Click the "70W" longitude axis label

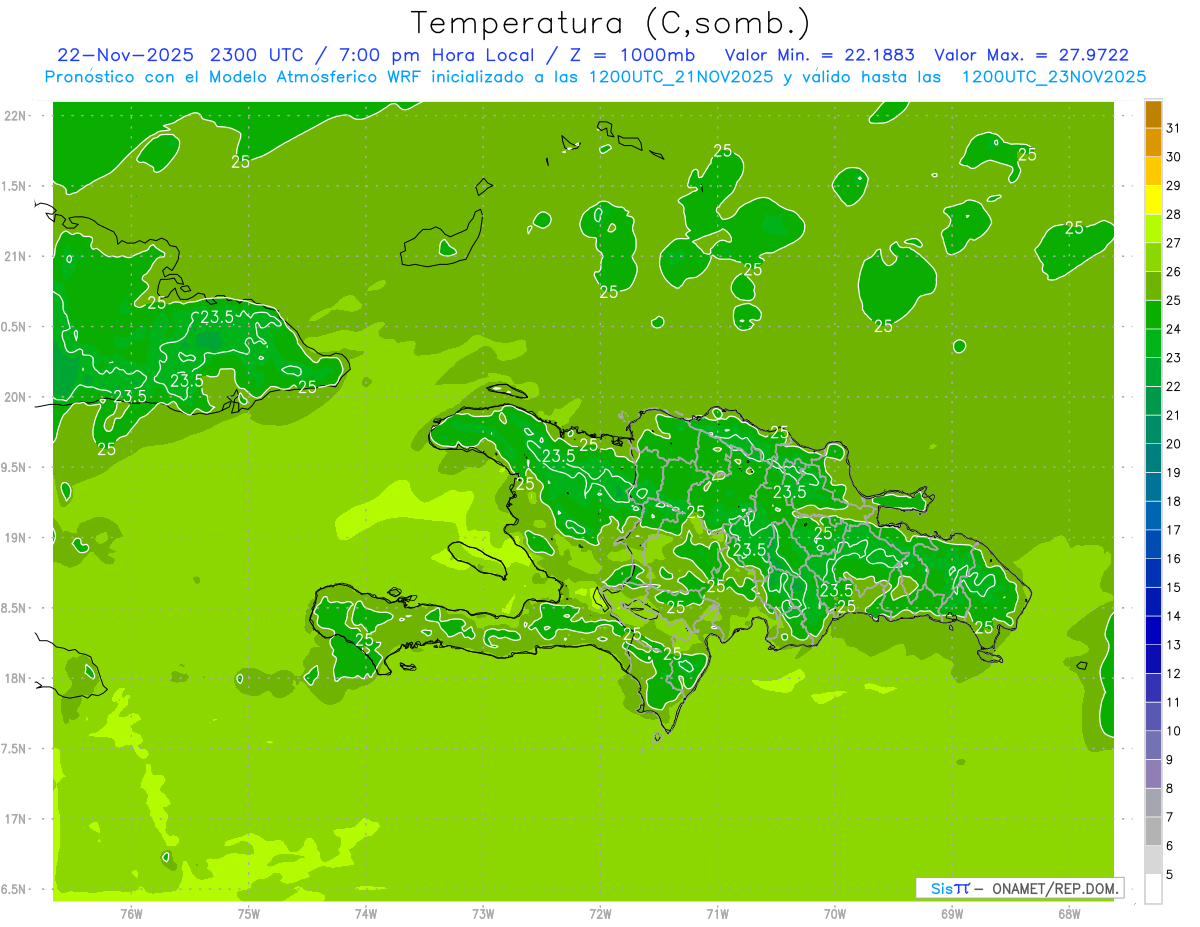[x=835, y=913]
